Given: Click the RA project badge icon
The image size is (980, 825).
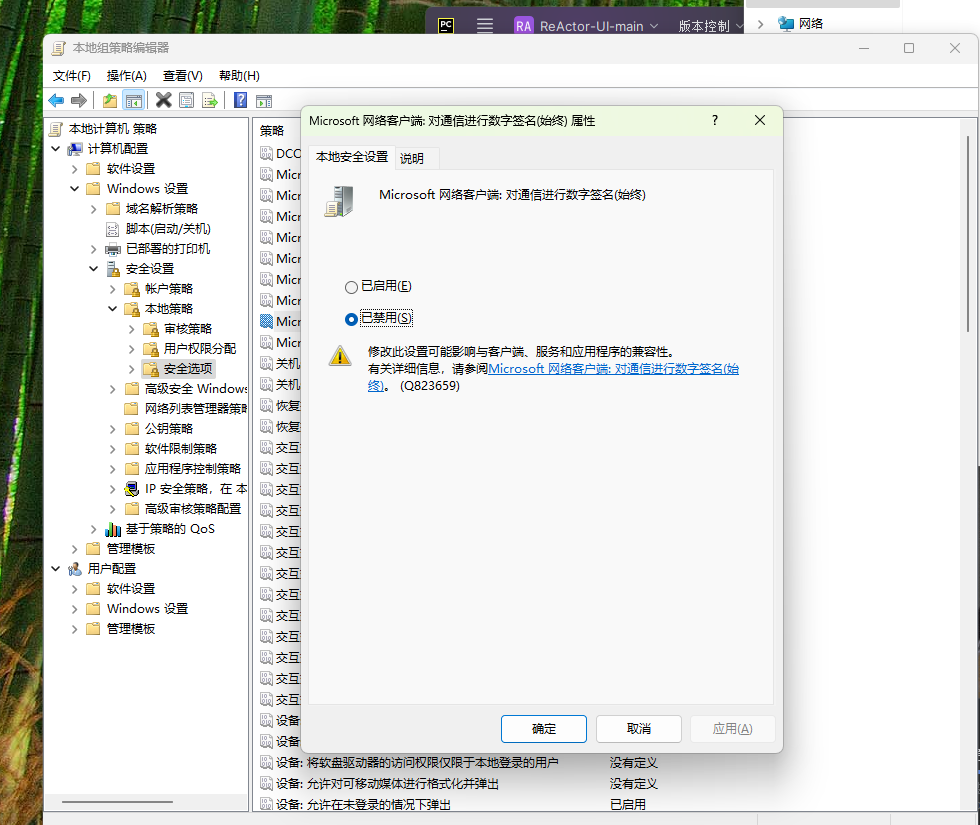Looking at the screenshot, I should click(523, 26).
